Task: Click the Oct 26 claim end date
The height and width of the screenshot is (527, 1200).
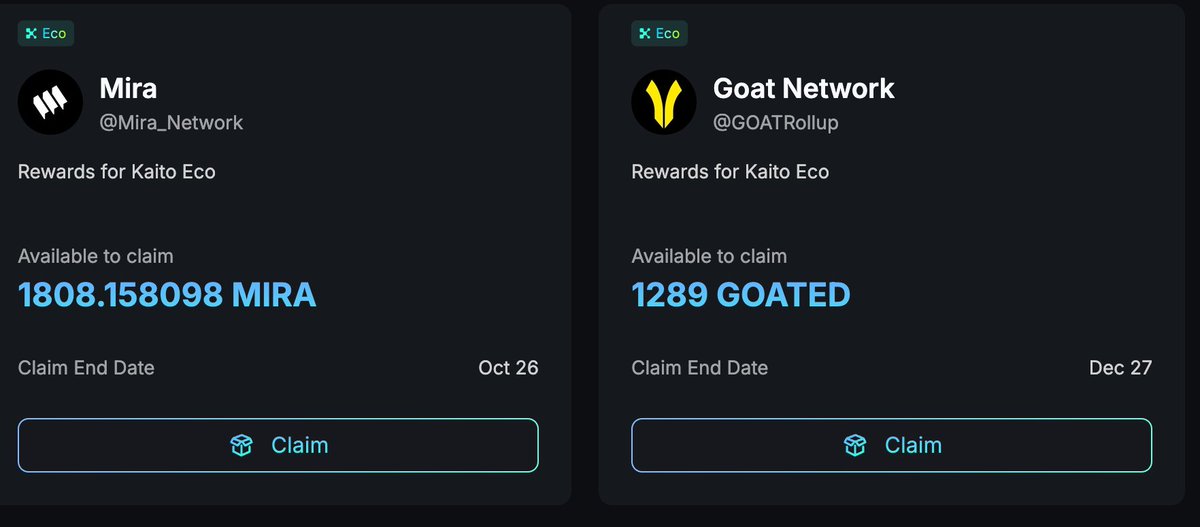Action: coord(508,368)
